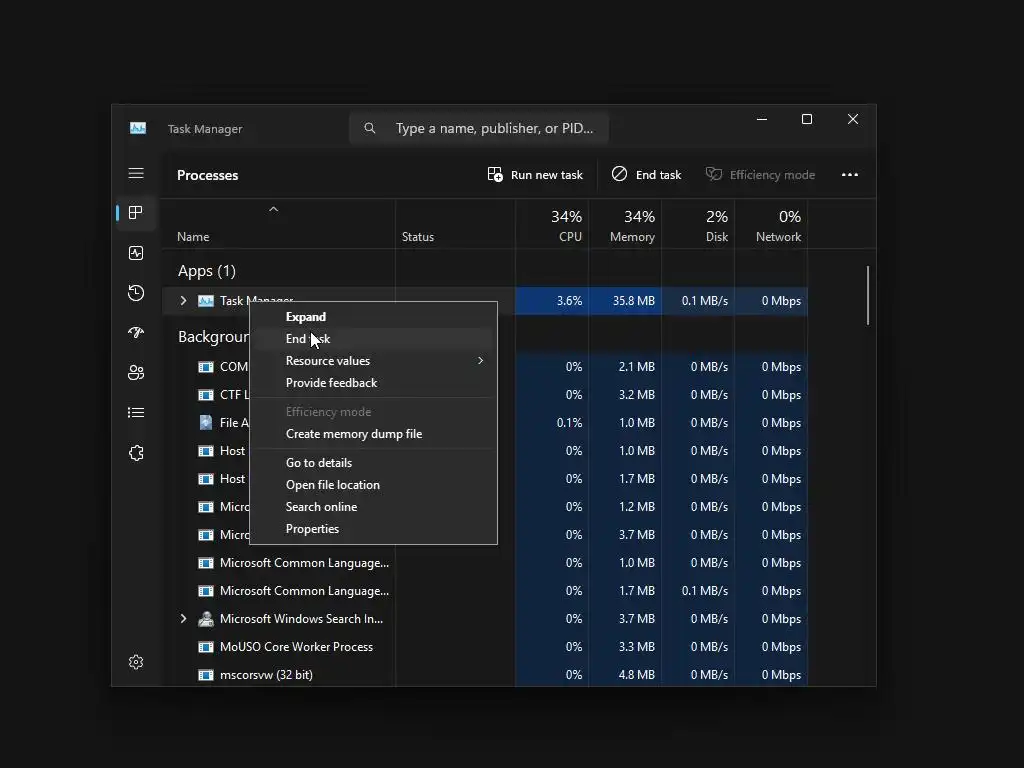The height and width of the screenshot is (768, 1024).
Task: Open the more options ellipsis menu
Action: point(850,174)
